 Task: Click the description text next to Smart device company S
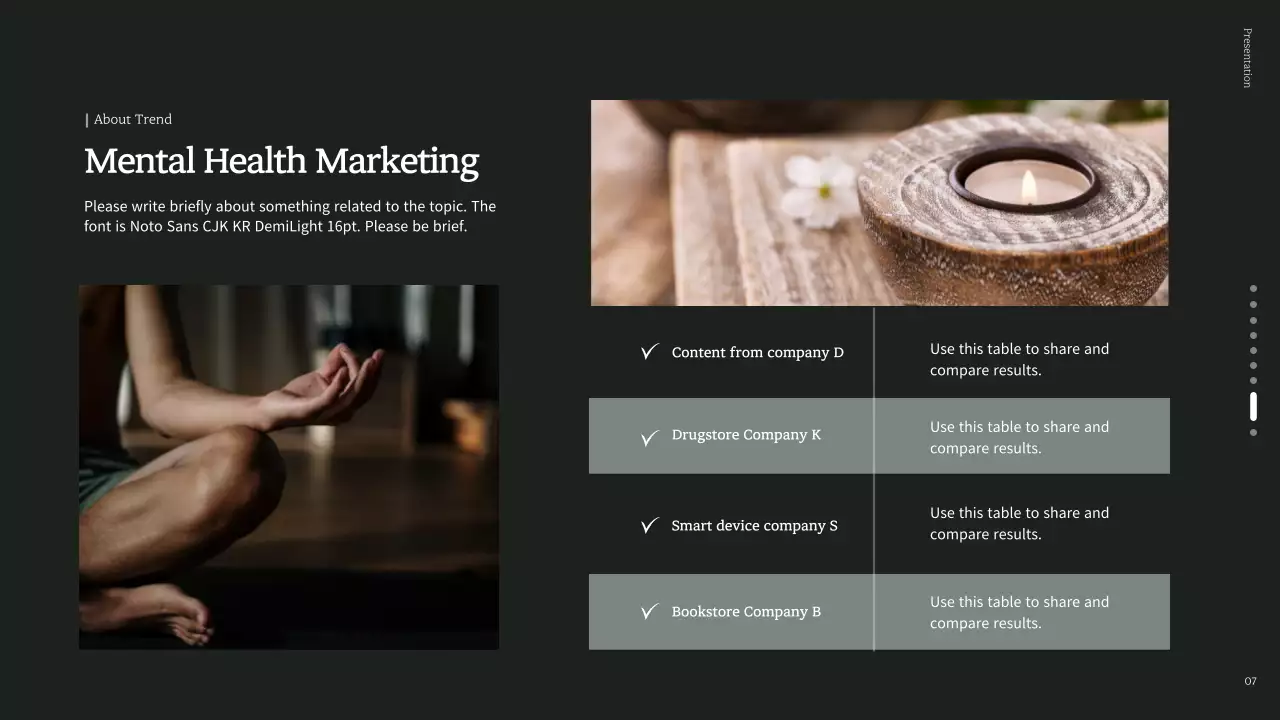(x=1019, y=523)
